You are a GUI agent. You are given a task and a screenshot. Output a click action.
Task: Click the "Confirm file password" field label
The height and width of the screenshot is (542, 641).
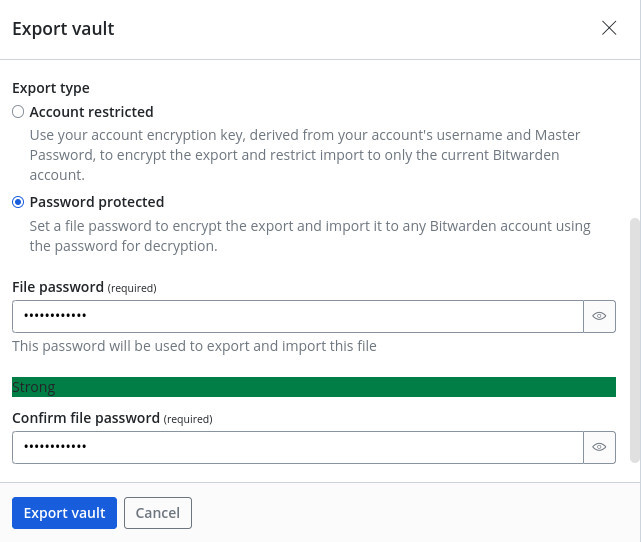(86, 418)
